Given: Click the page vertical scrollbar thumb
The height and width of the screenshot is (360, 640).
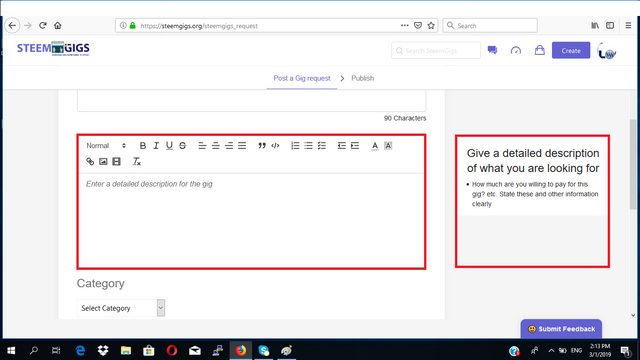Looking at the screenshot, I should pyautogui.click(x=633, y=165).
